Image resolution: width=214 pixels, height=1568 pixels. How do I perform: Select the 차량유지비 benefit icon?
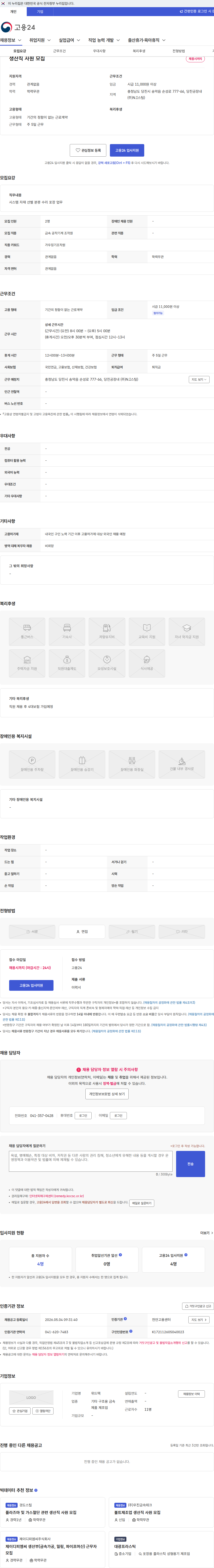point(107,632)
